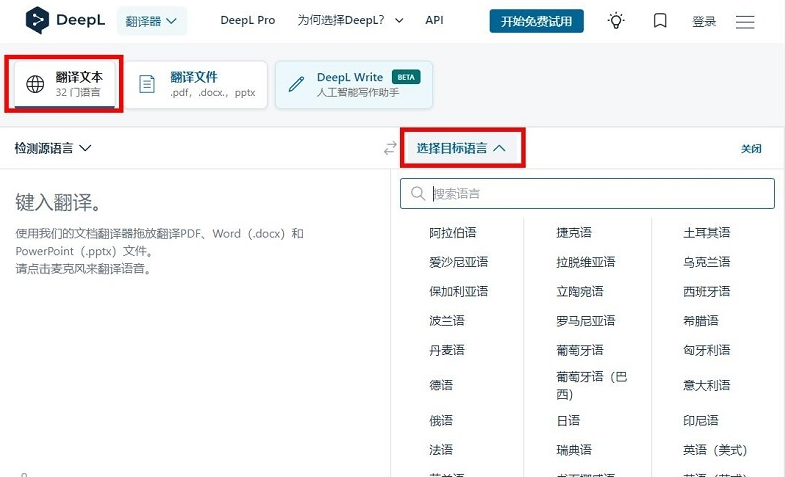
Task: Open 检测源语言 source language dropdown
Action: coord(53,148)
